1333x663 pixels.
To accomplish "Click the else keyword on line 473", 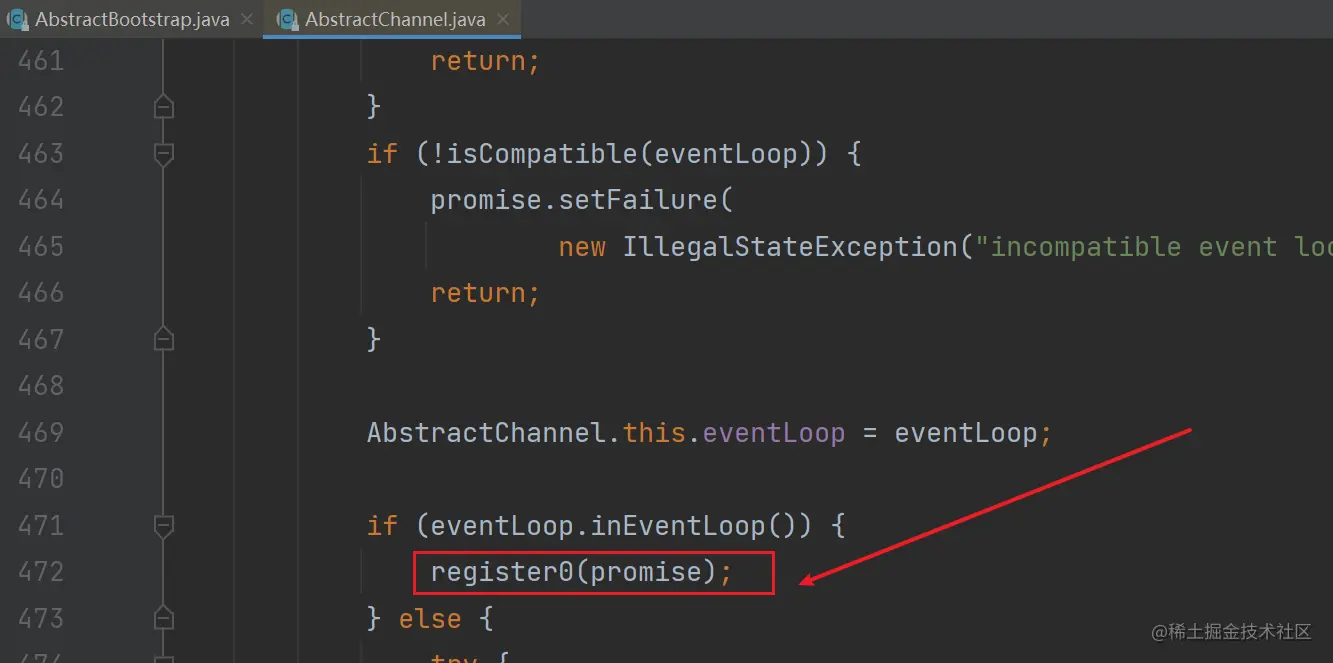I will click(430, 619).
